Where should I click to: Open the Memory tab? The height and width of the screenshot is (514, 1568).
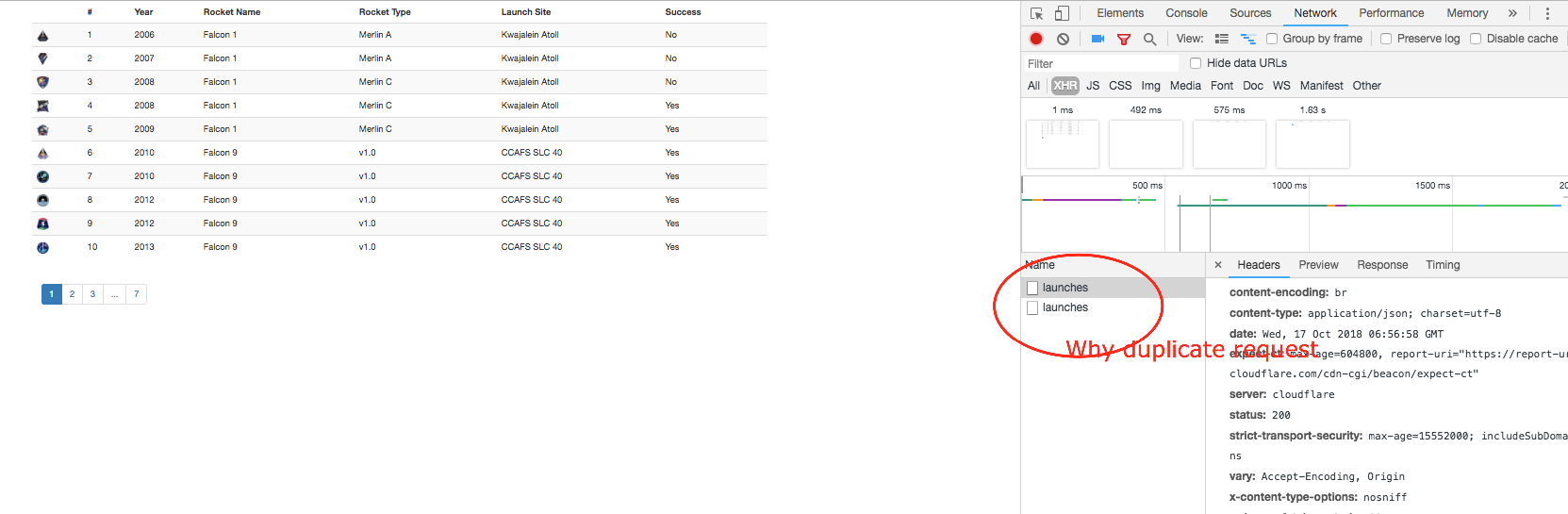(1467, 13)
